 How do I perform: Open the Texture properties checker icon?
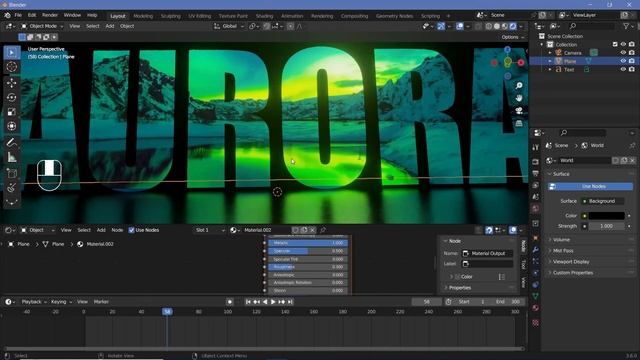[536, 323]
